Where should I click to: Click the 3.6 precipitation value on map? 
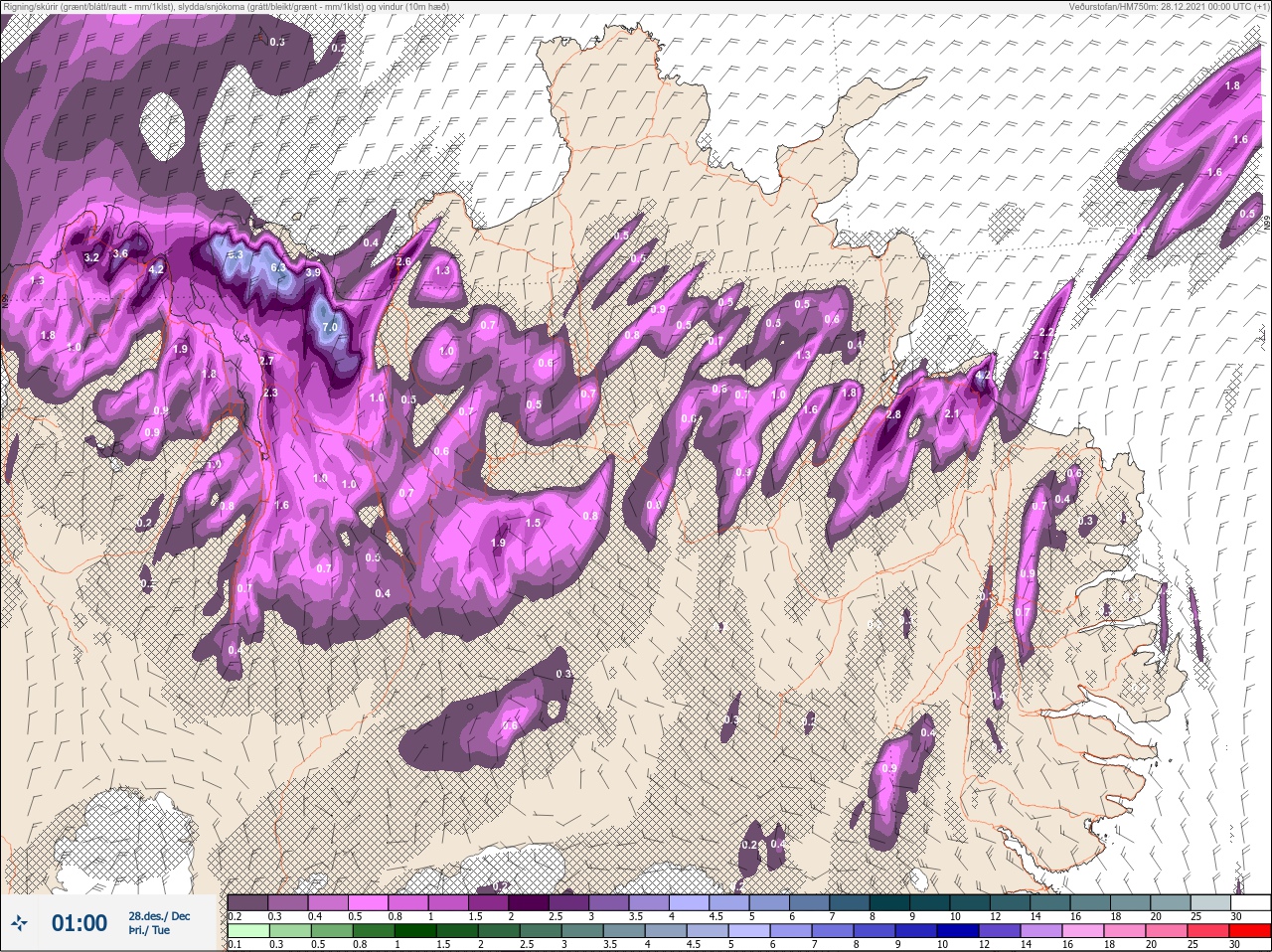coord(120,253)
